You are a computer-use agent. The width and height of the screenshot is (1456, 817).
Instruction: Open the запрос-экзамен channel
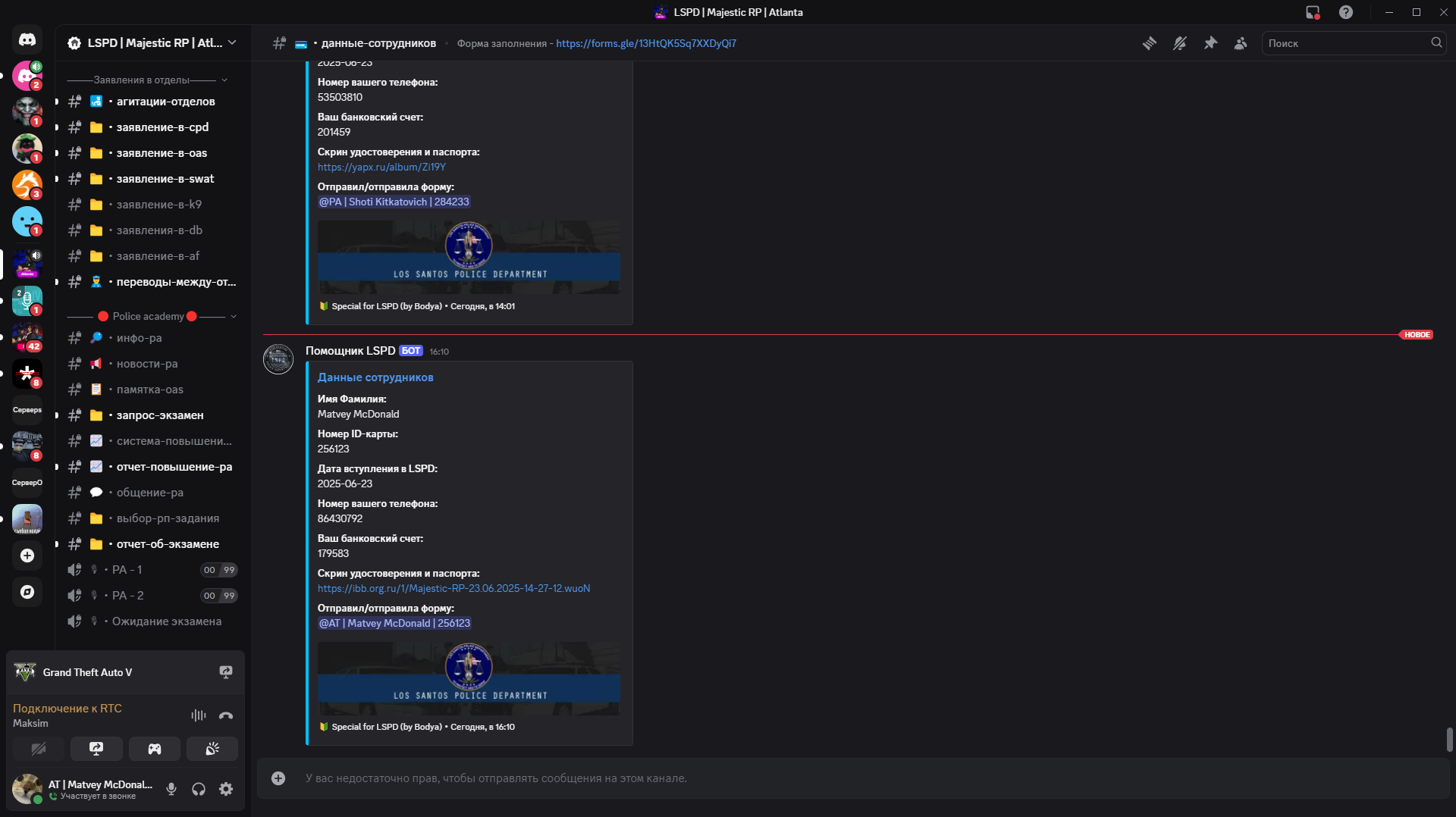[152, 415]
